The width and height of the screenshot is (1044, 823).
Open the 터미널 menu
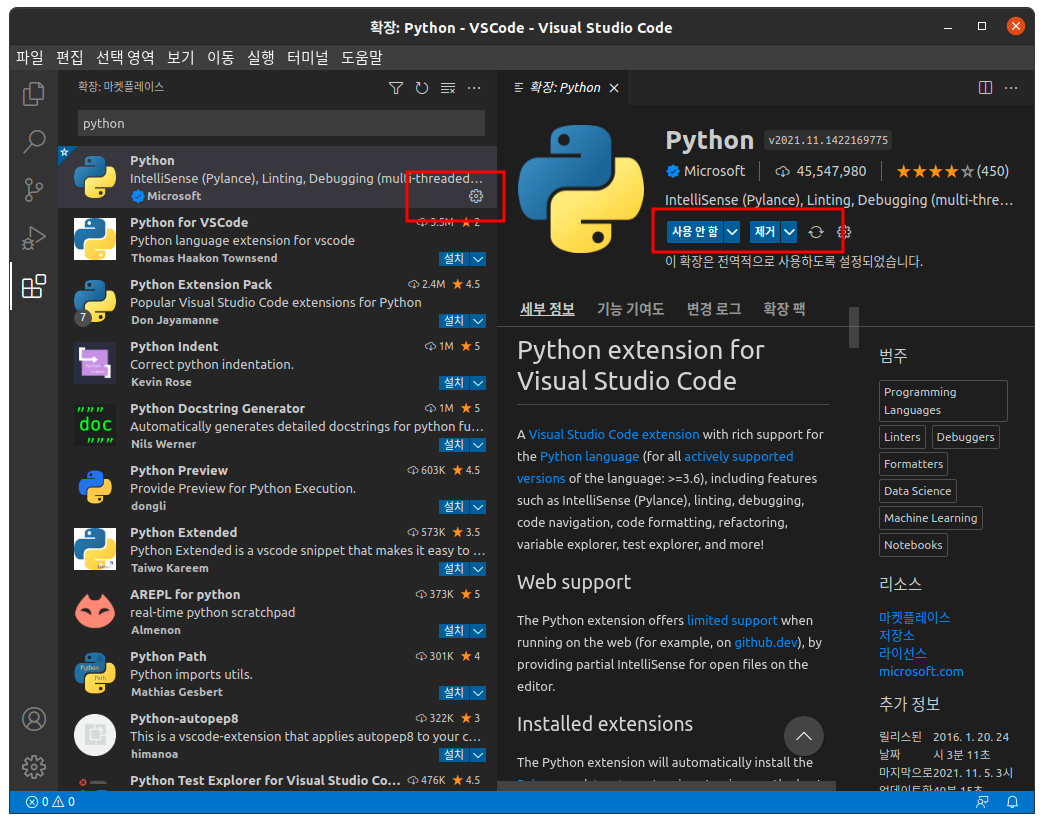coord(308,58)
